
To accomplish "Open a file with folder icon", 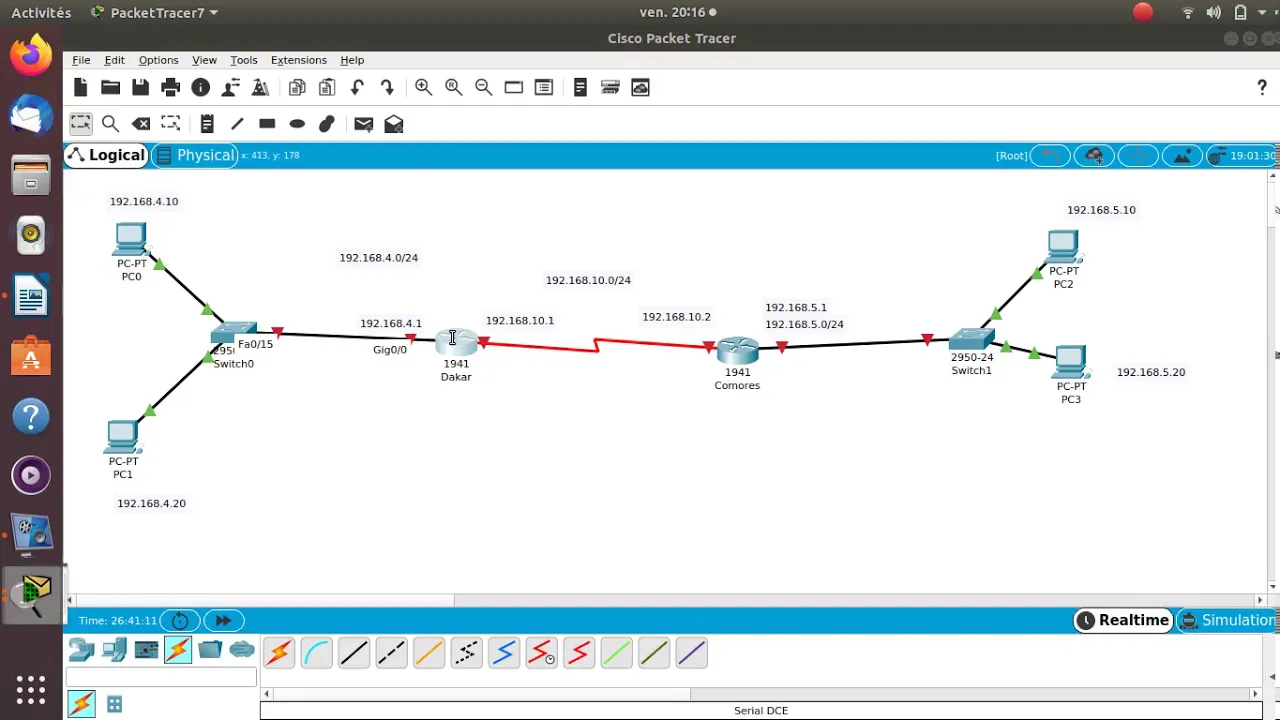I will pos(111,88).
